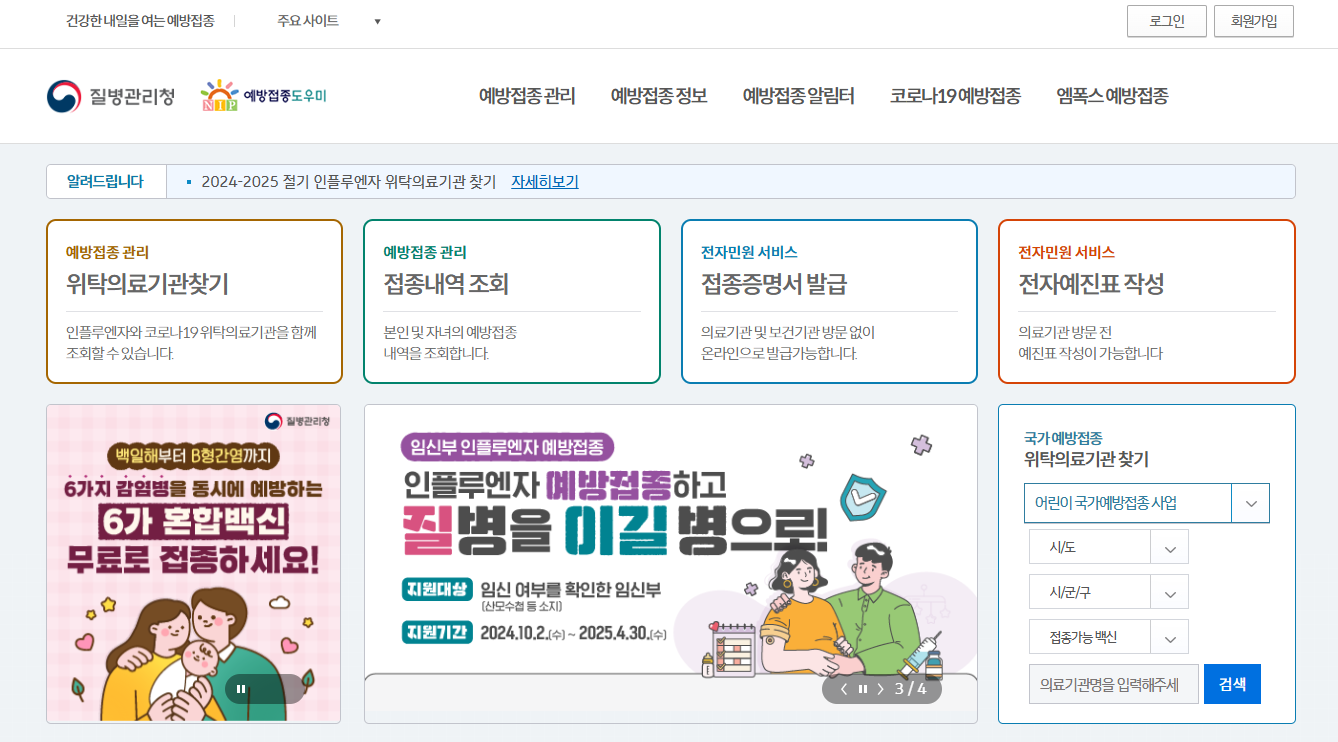This screenshot has height=742, width=1338.
Task: Open the 자세히보기 link
Action: point(545,182)
